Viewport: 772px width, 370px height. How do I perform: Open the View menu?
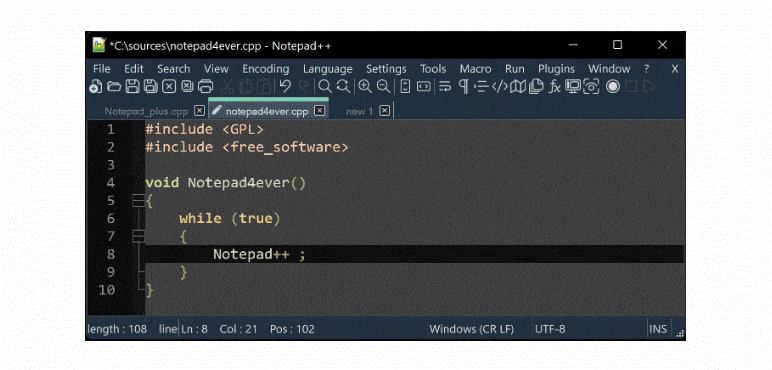(x=216, y=69)
